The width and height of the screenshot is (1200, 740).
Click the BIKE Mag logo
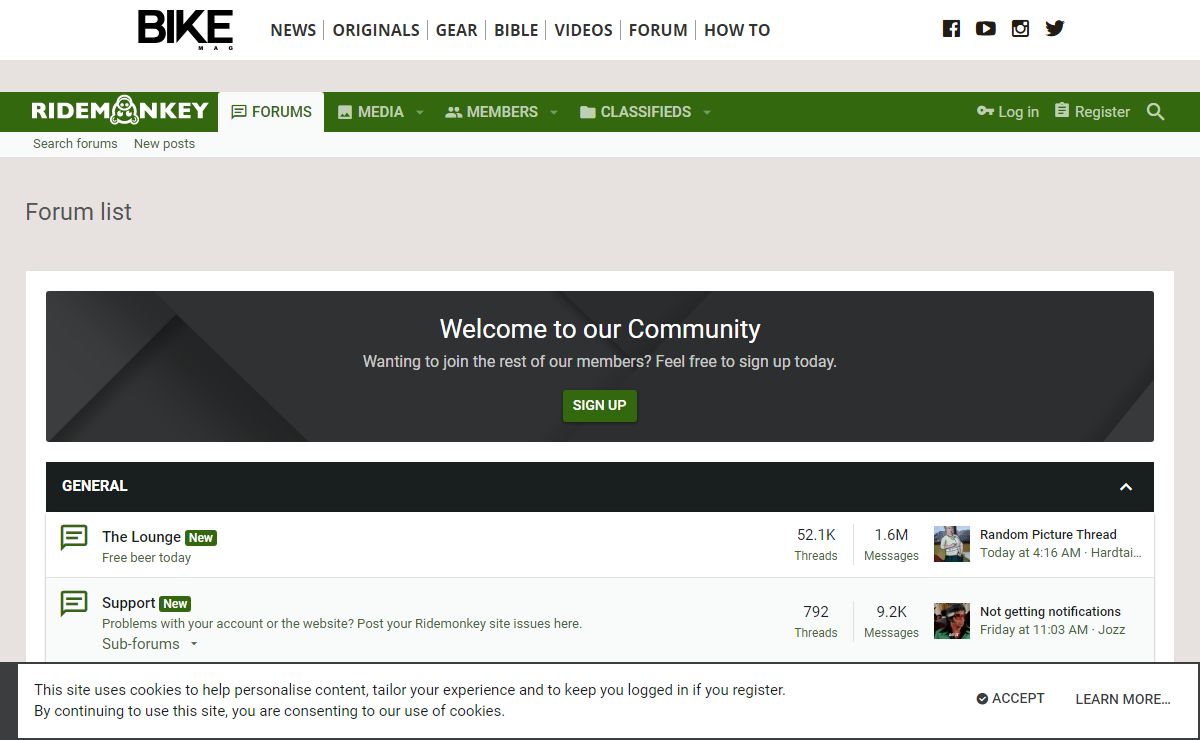pos(185,30)
